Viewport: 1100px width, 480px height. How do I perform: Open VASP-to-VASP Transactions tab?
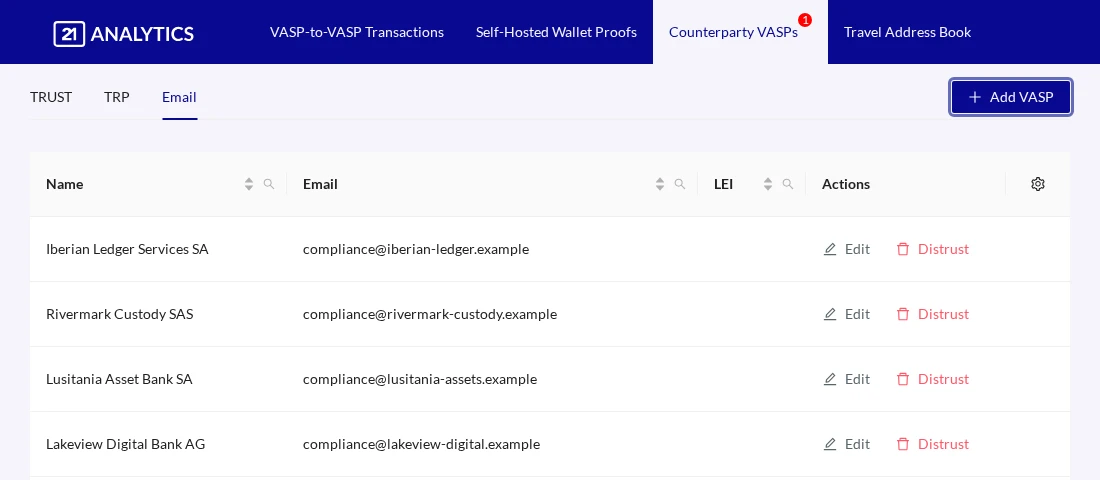(356, 32)
